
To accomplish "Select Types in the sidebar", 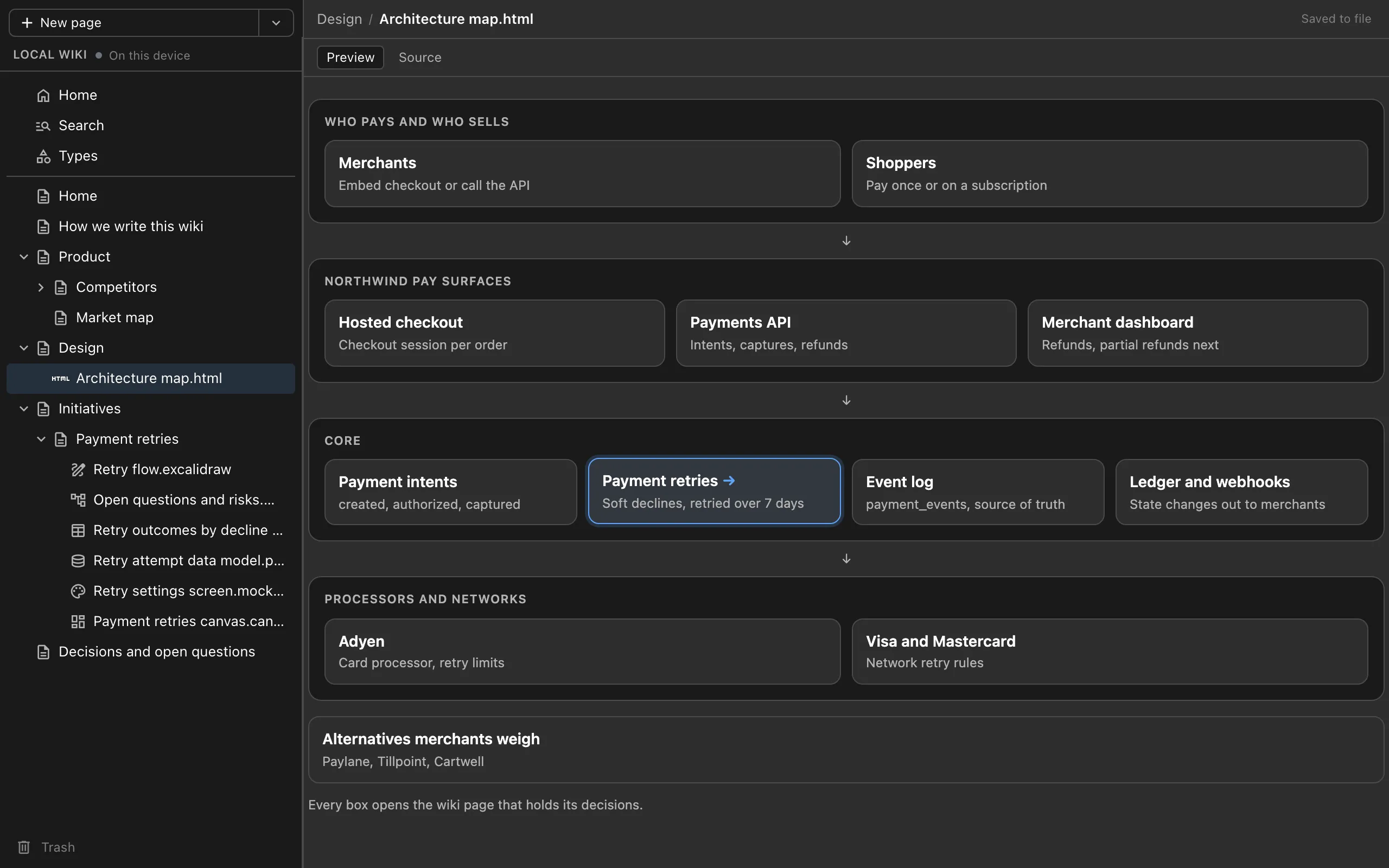I will [x=151, y=156].
